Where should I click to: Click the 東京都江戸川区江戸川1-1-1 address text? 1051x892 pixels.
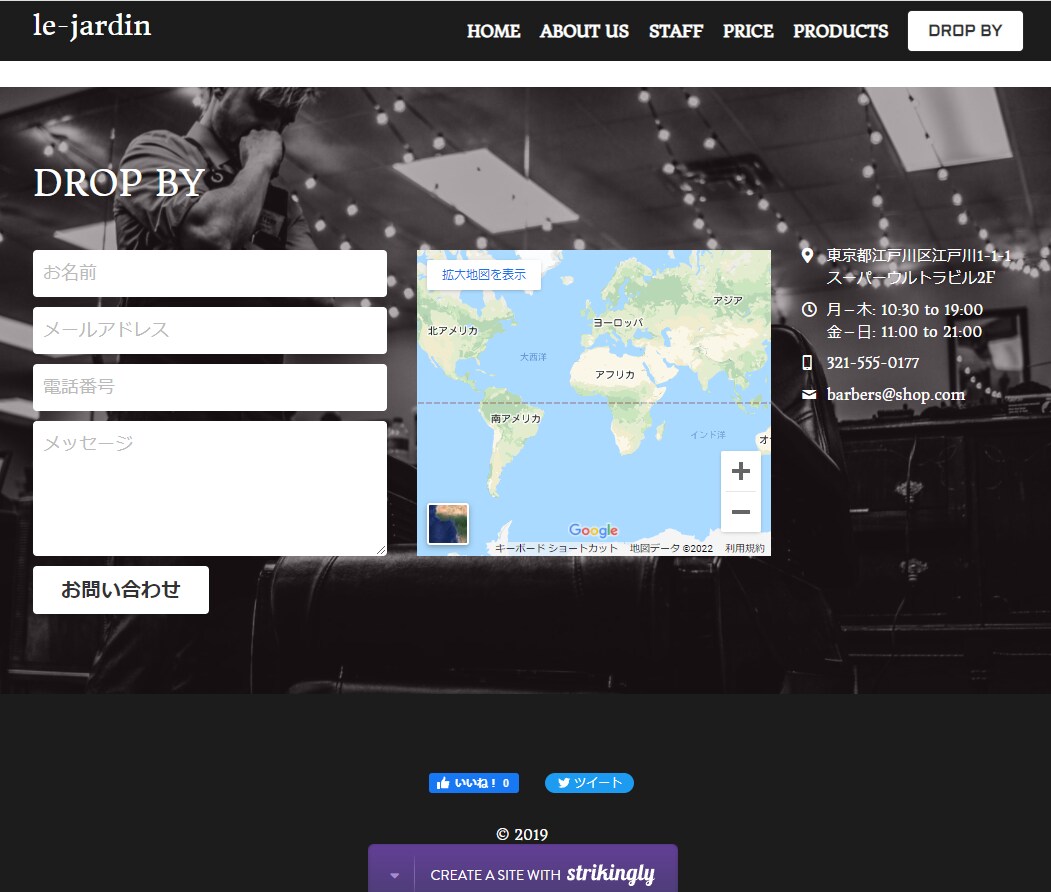click(x=918, y=255)
